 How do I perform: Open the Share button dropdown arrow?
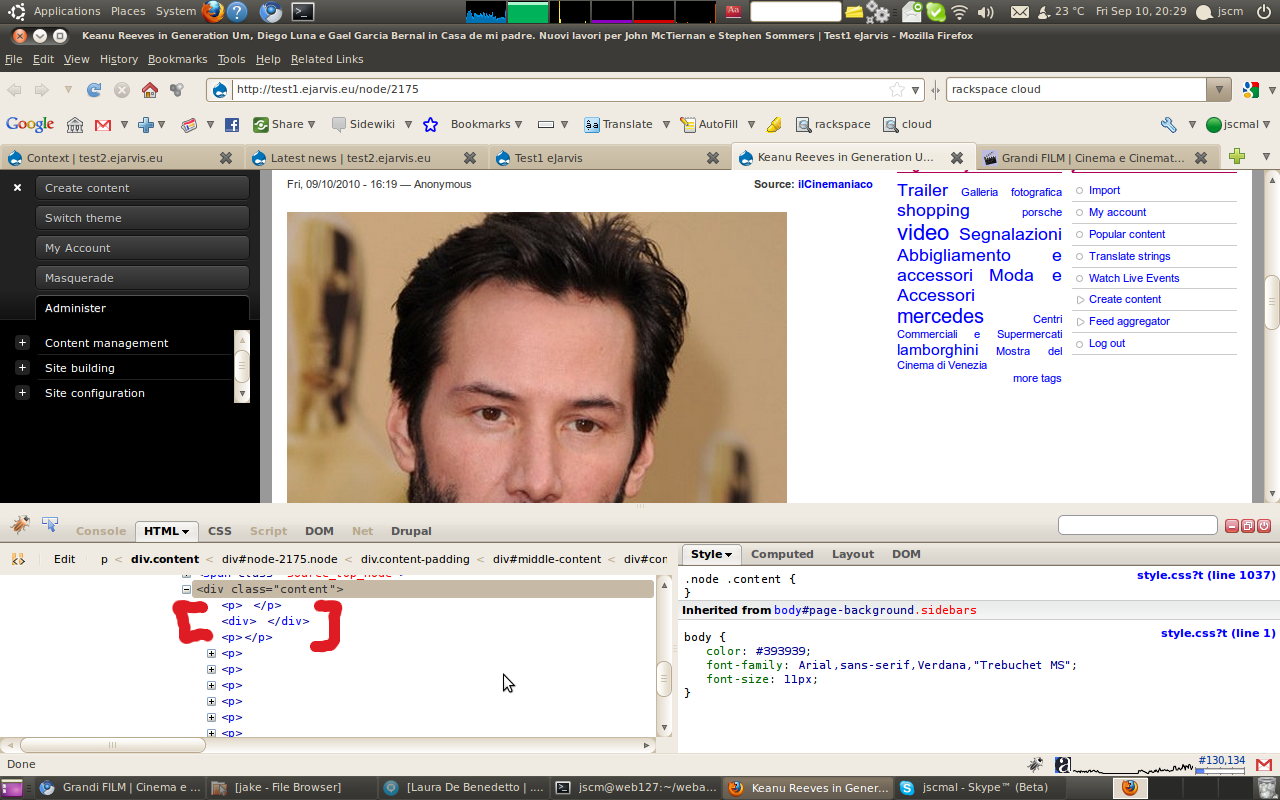[311, 125]
